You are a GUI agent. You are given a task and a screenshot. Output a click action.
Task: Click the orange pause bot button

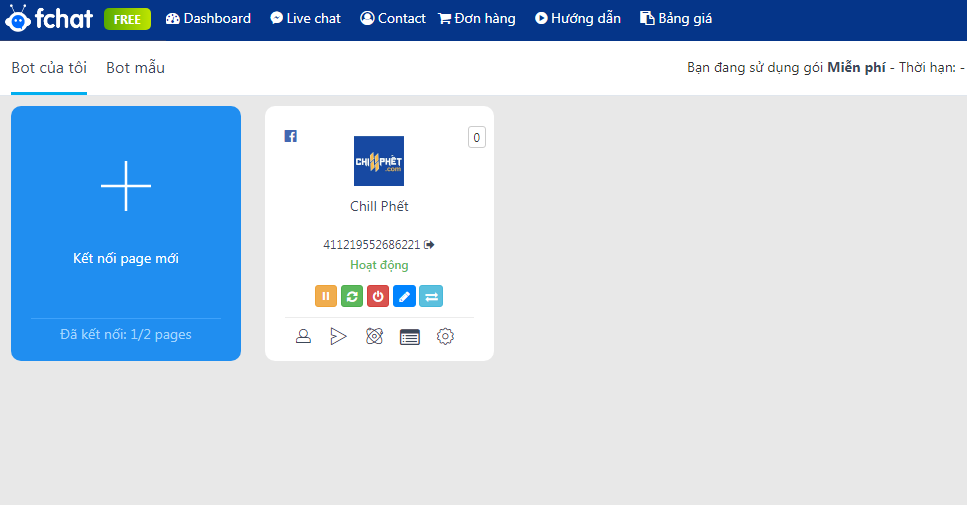[x=326, y=296]
